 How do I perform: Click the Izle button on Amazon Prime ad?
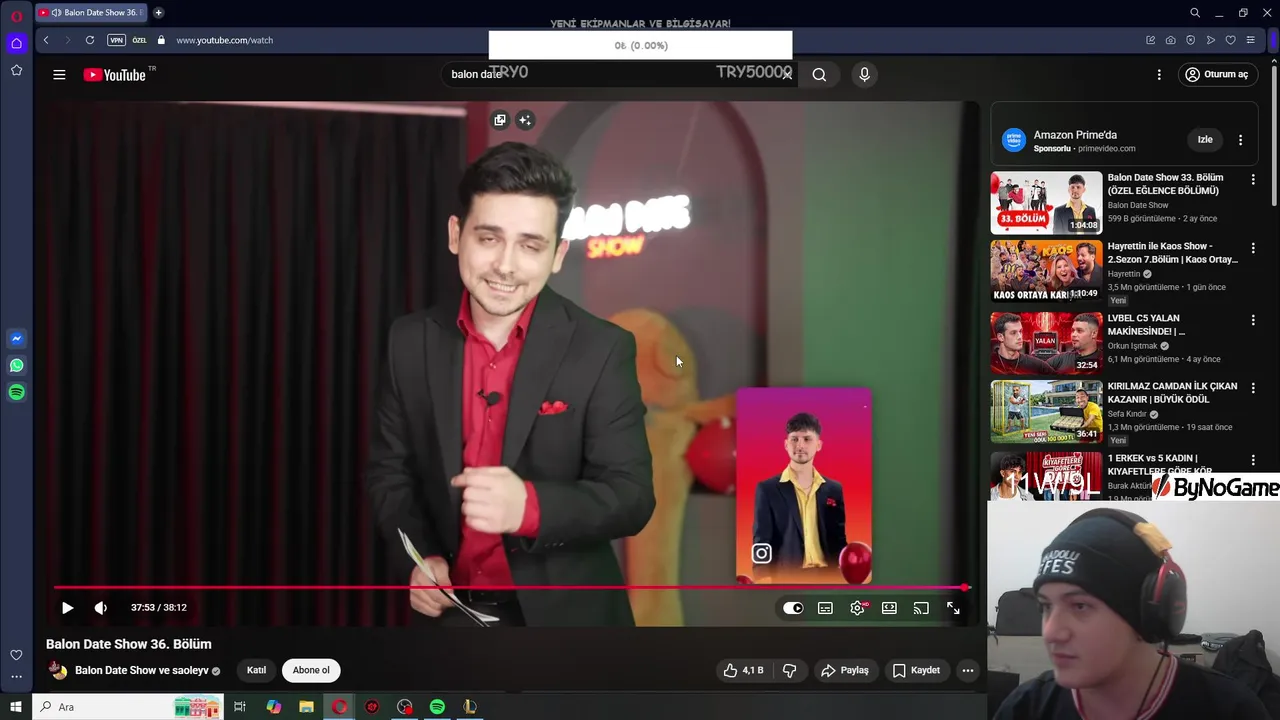click(1205, 140)
